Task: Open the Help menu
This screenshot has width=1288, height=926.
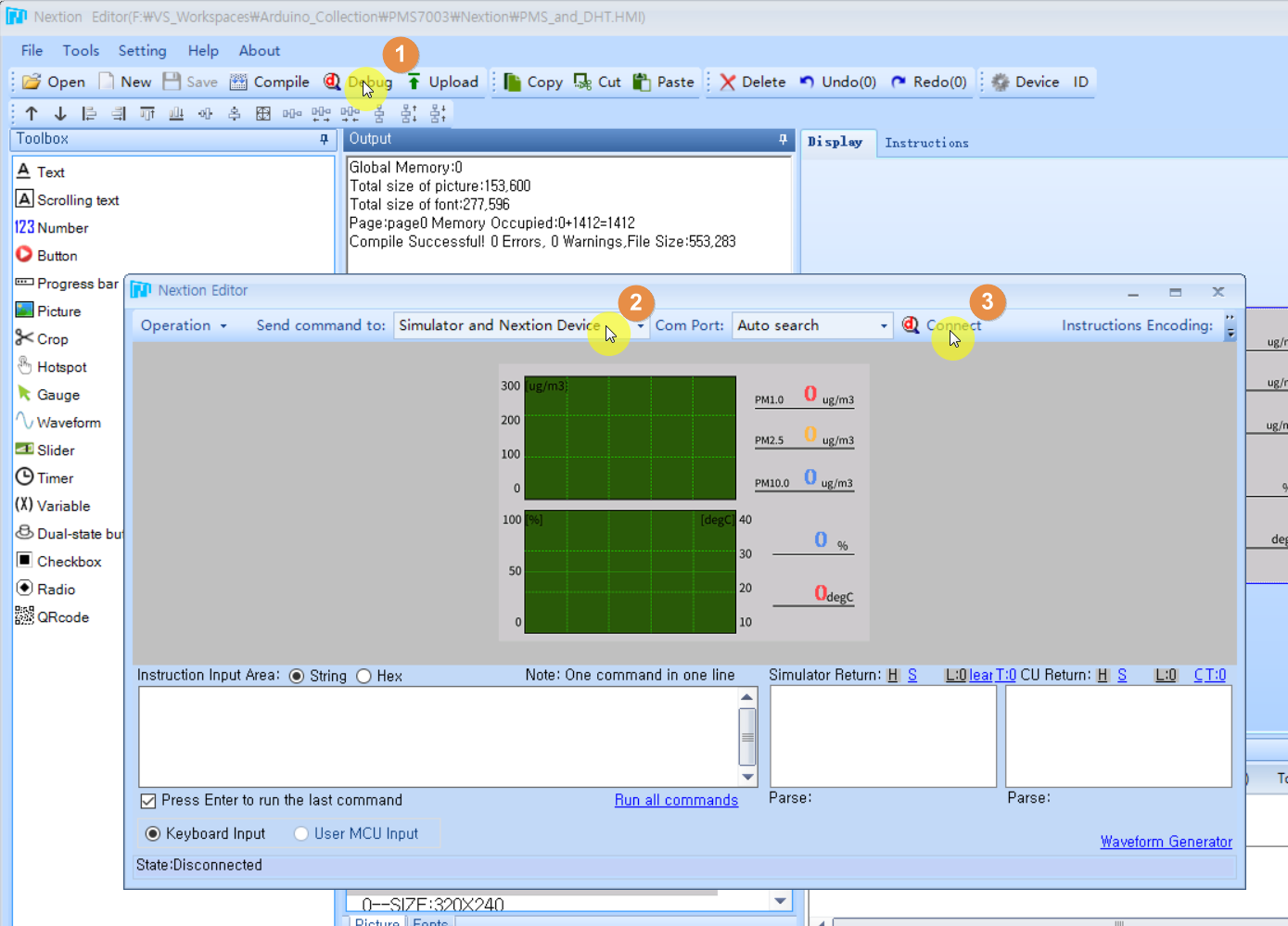Action: (x=203, y=51)
